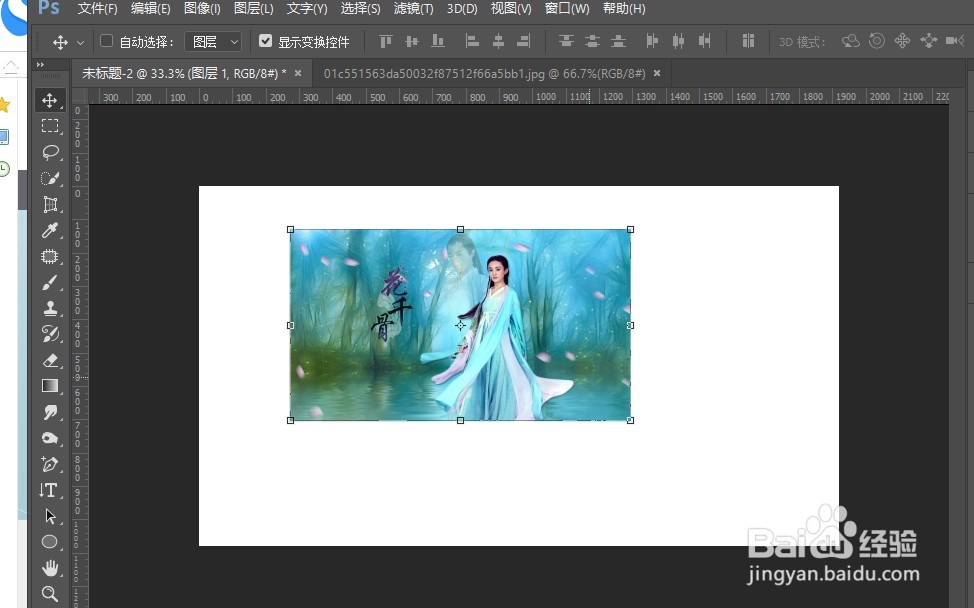Click Distribute right edges icon
The width and height of the screenshot is (974, 608).
(x=704, y=42)
